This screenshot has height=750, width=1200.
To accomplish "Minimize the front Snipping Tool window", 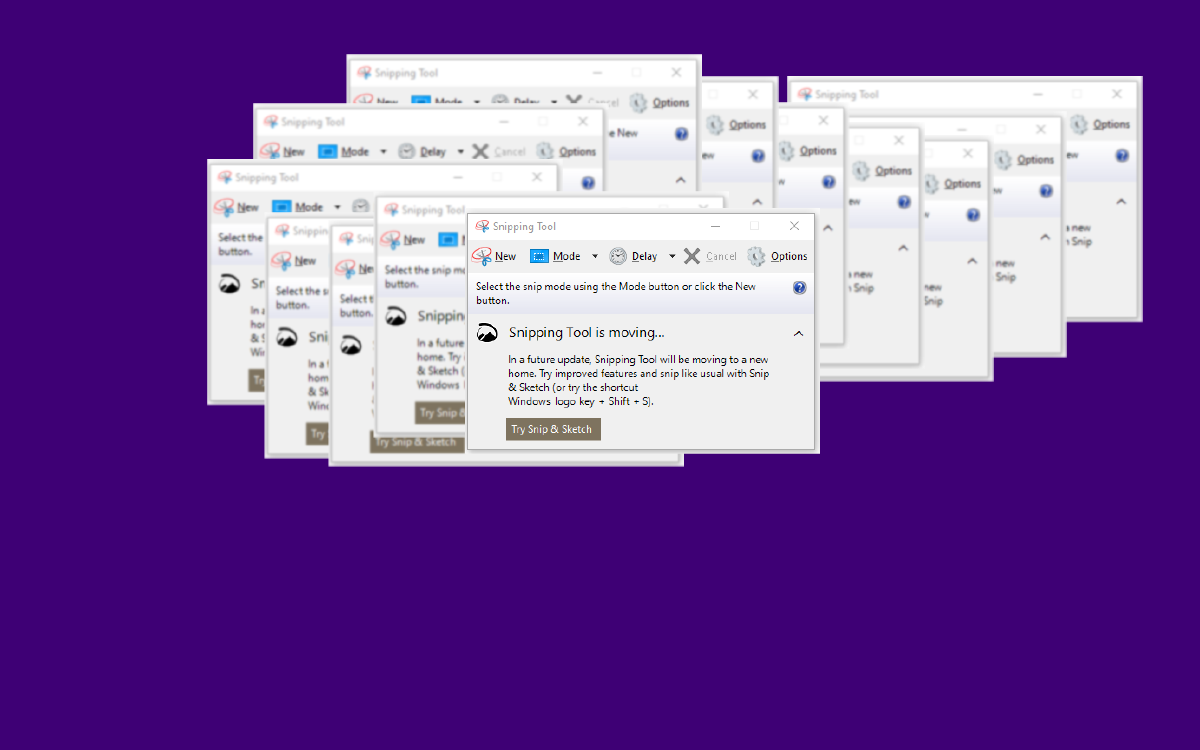I will (x=715, y=226).
